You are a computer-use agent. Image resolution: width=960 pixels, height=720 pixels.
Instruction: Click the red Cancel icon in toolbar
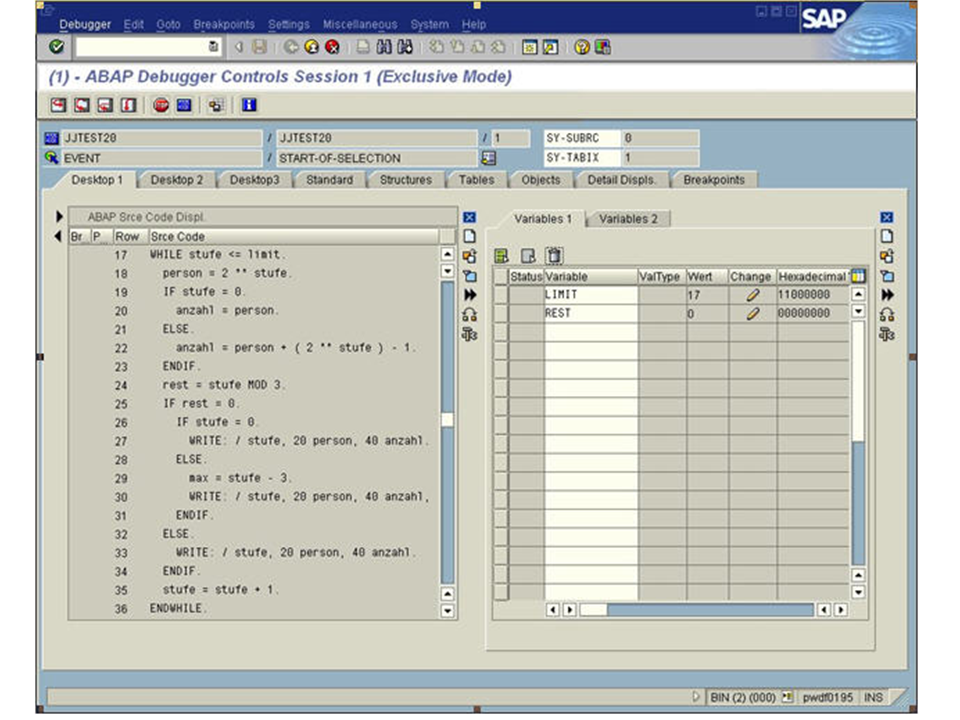coord(332,47)
